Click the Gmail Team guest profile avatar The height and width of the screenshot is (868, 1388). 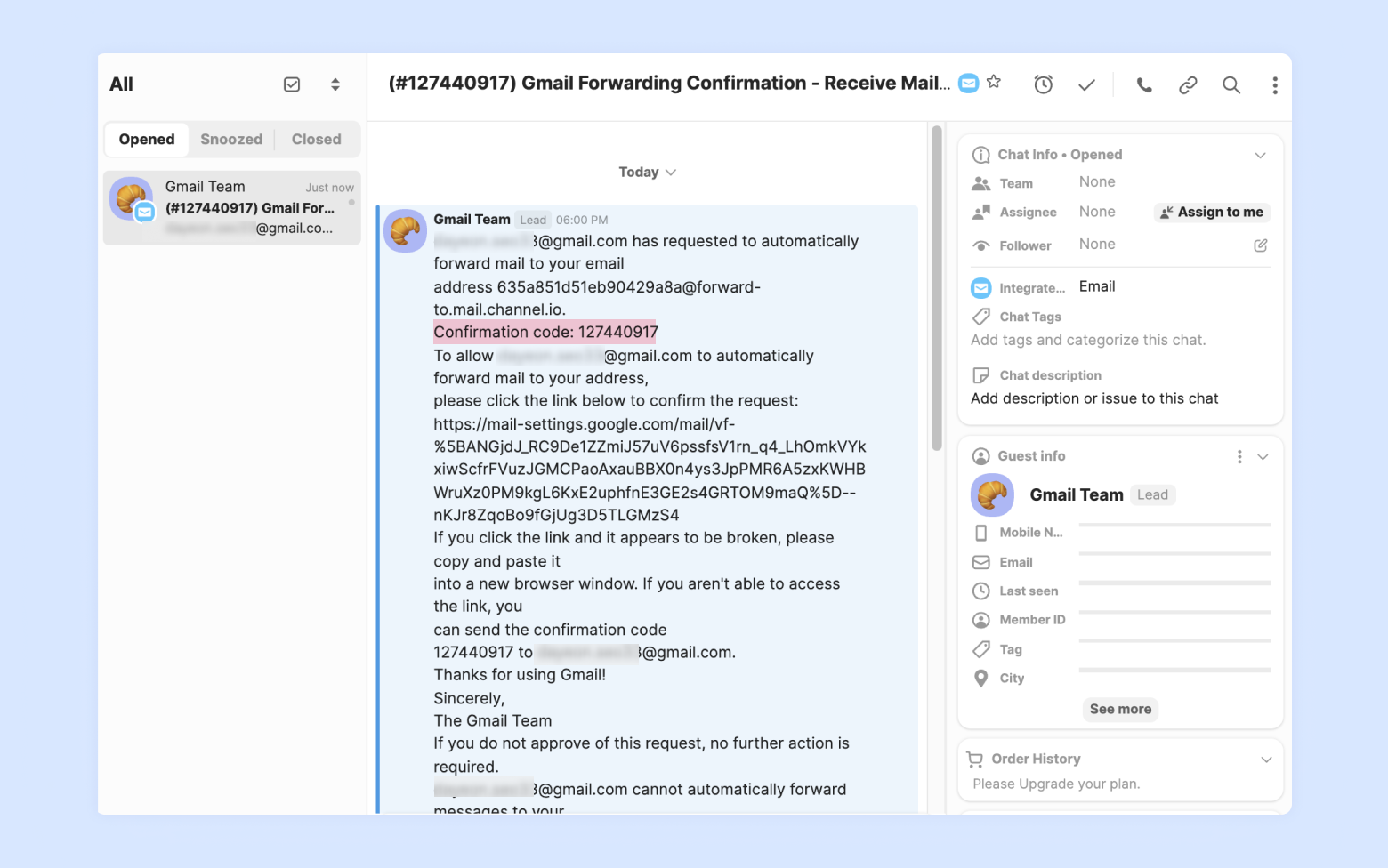pos(992,494)
